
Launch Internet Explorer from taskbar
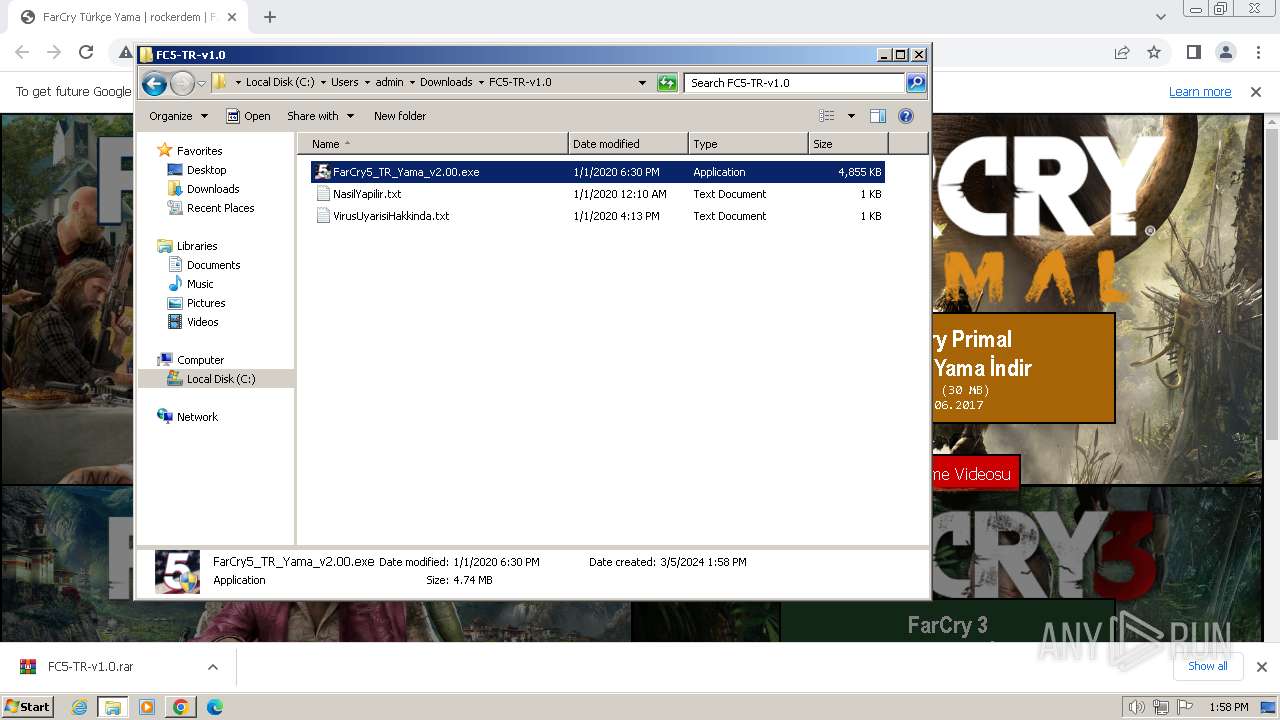(x=80, y=707)
